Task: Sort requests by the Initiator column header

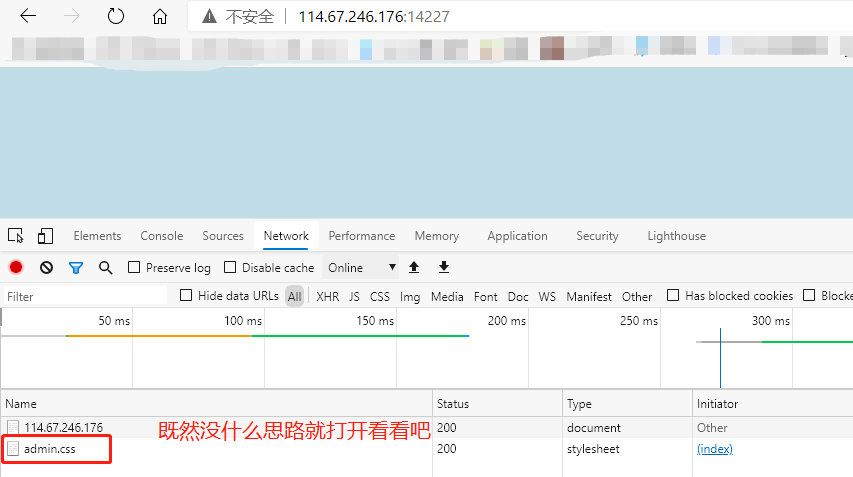Action: (772, 404)
